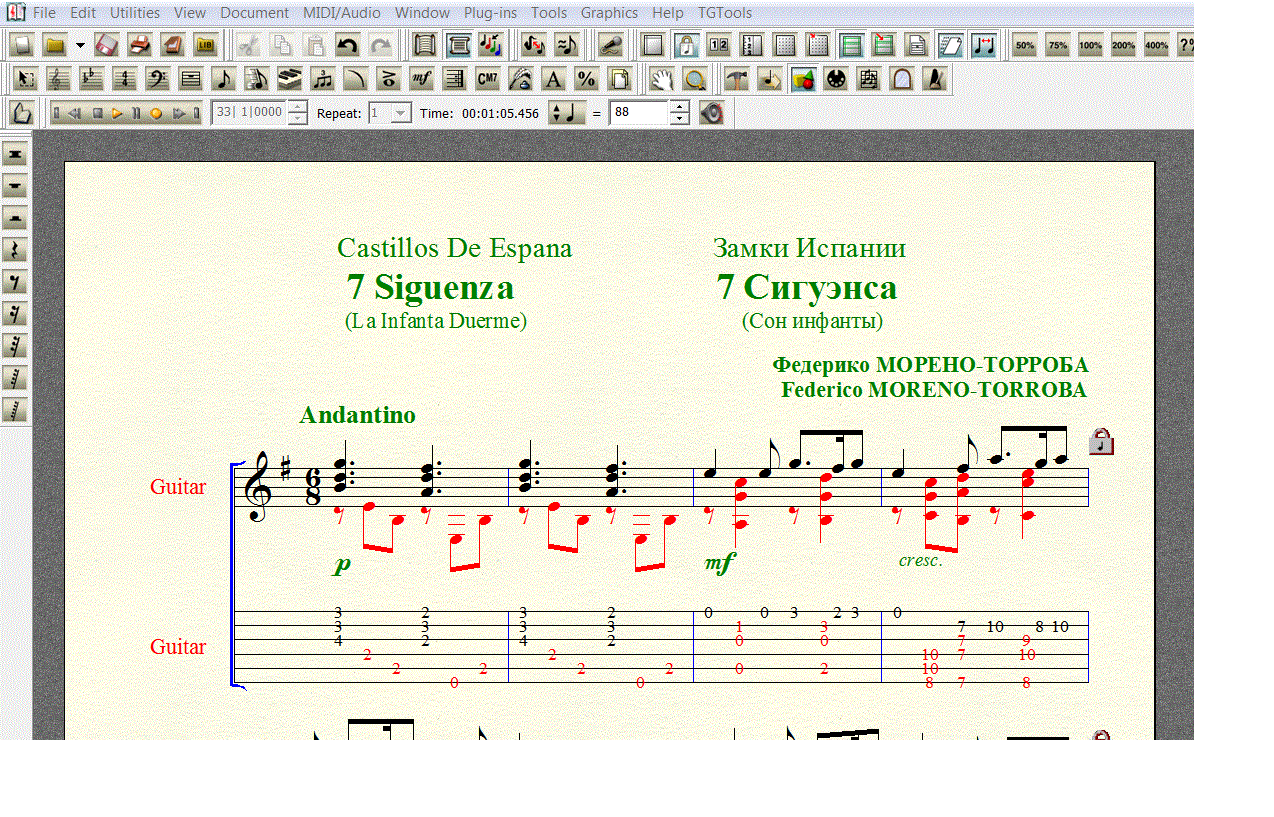The image size is (1274, 817).
Task: Select the Note Mover tool
Action: [x=770, y=79]
